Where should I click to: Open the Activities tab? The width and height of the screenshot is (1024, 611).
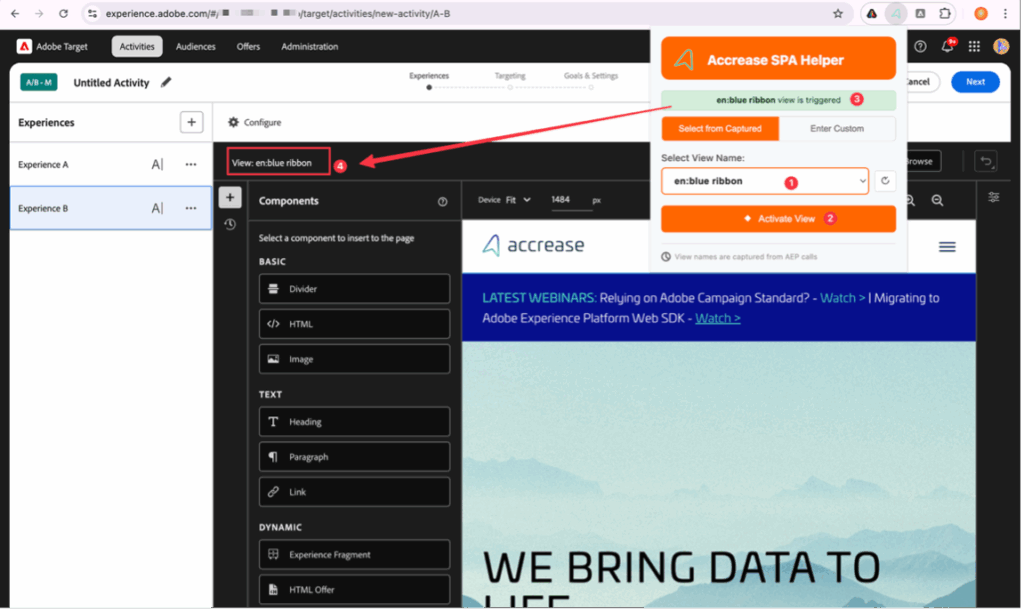137,46
